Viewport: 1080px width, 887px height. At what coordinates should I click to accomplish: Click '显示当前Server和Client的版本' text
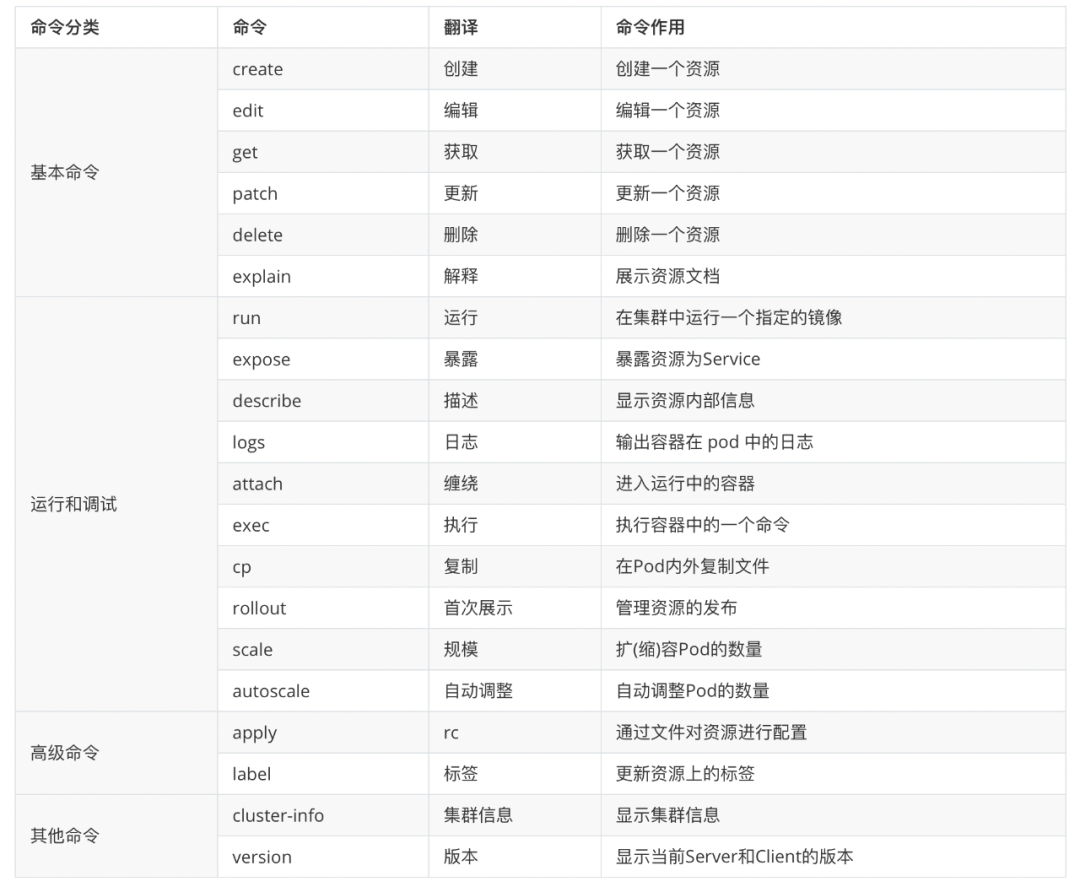point(734,857)
